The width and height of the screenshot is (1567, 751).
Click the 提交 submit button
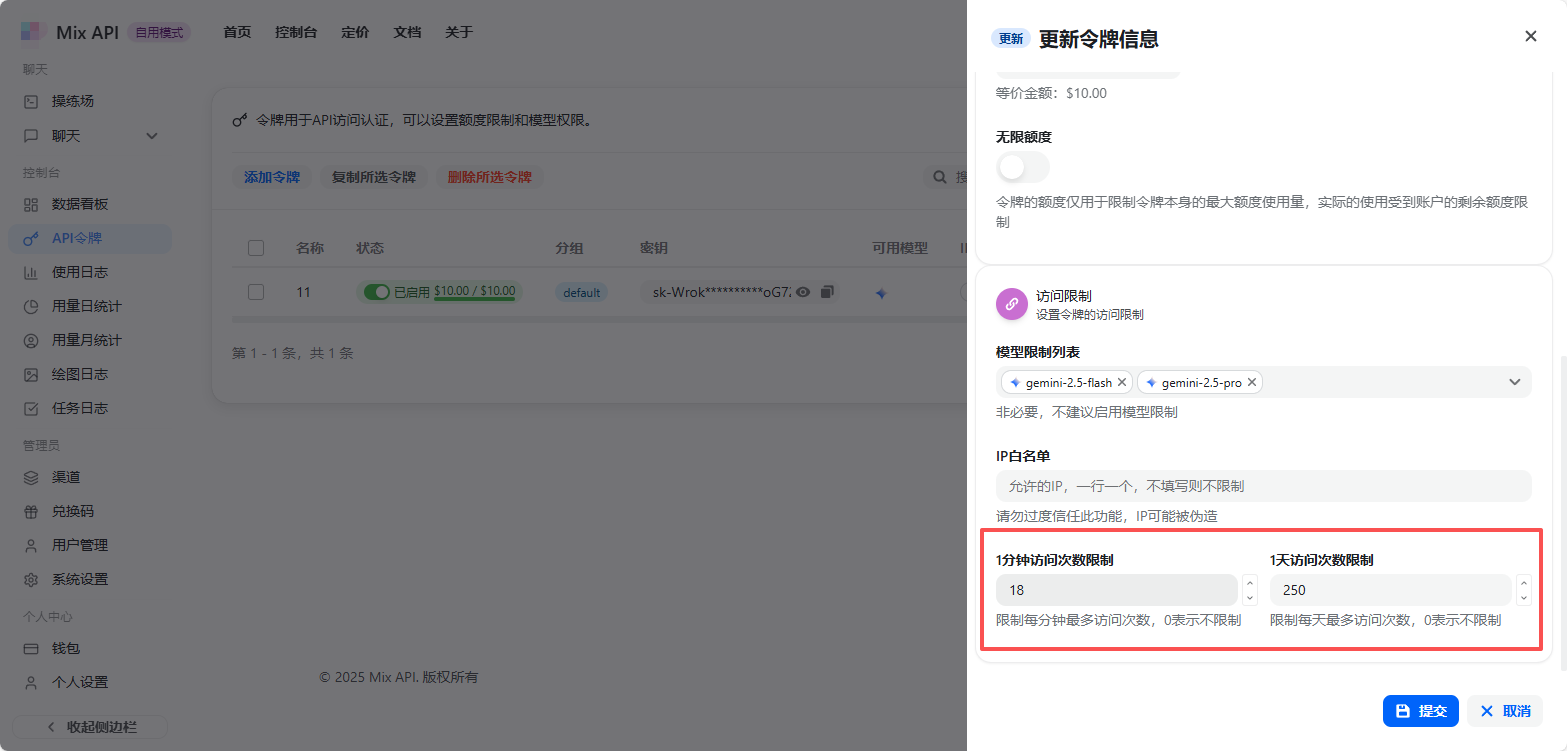coord(1420,711)
